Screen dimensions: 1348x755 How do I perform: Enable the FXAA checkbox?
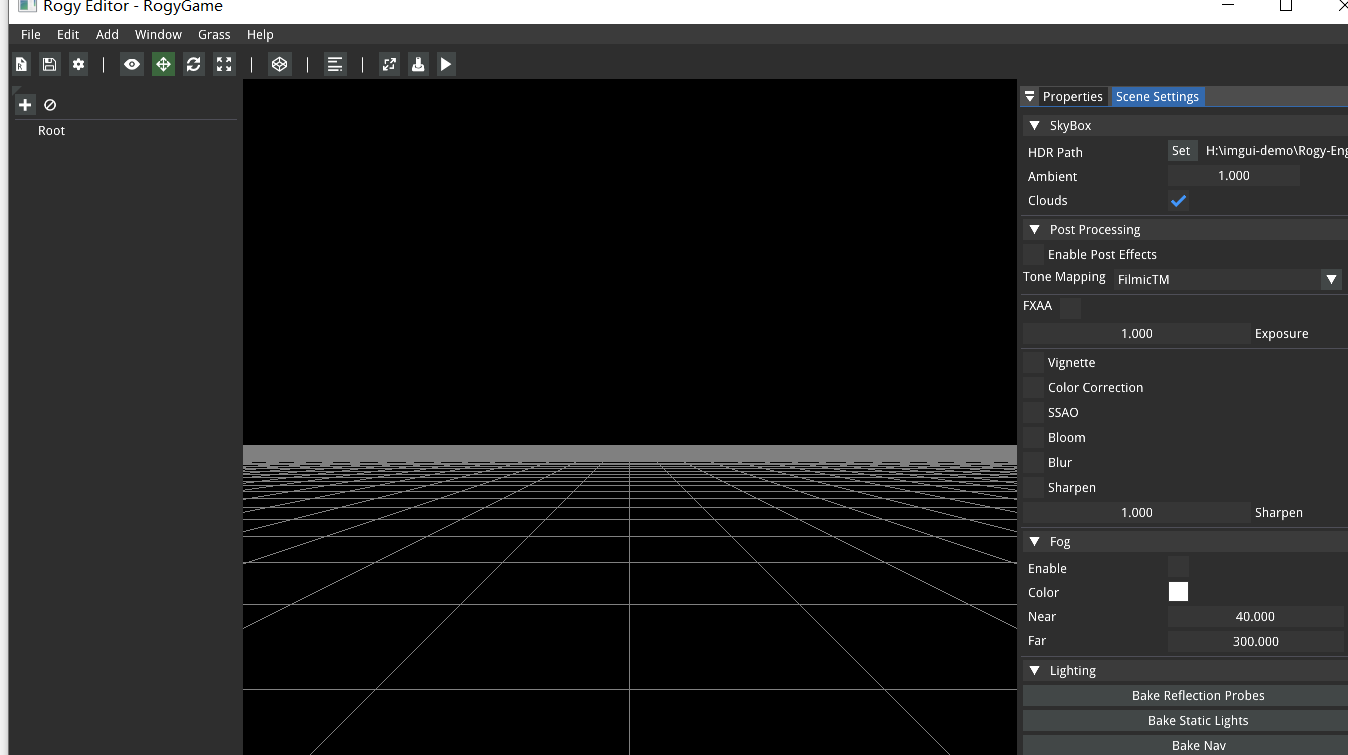1070,307
